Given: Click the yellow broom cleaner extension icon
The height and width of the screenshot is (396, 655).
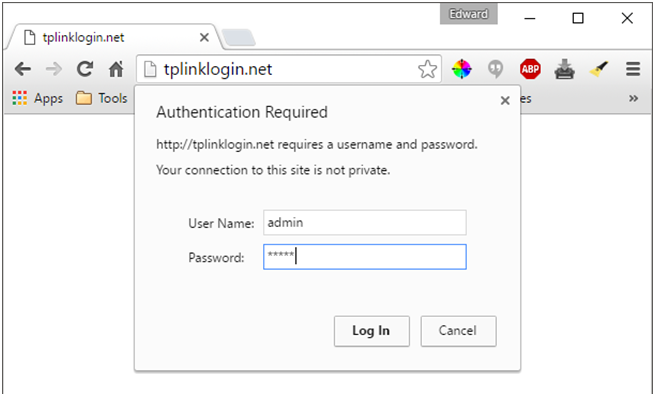Looking at the screenshot, I should pyautogui.click(x=599, y=69).
